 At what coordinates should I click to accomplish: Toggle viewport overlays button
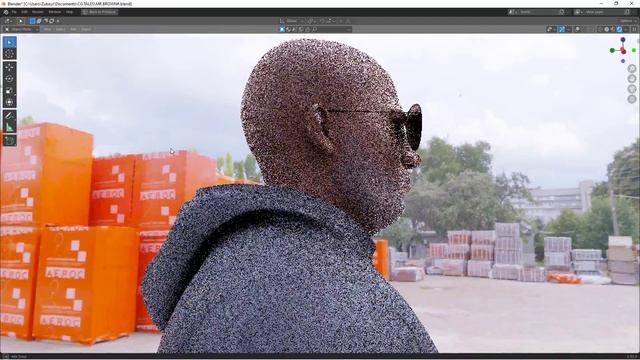click(x=578, y=29)
